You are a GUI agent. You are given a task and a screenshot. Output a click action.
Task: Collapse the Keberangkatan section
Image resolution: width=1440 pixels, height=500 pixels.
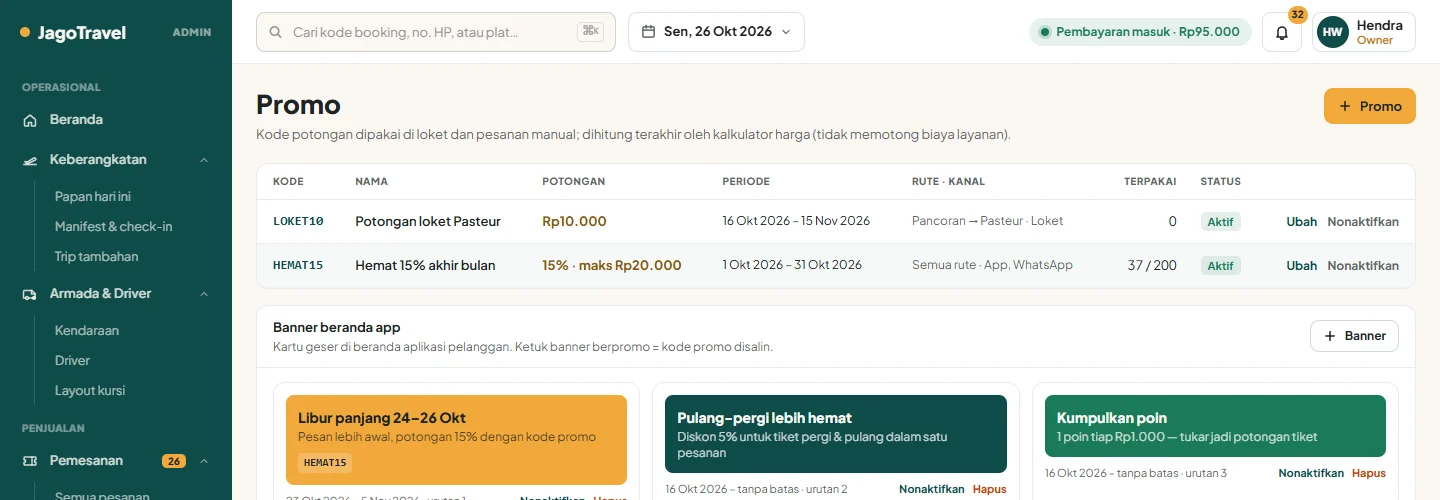204,160
